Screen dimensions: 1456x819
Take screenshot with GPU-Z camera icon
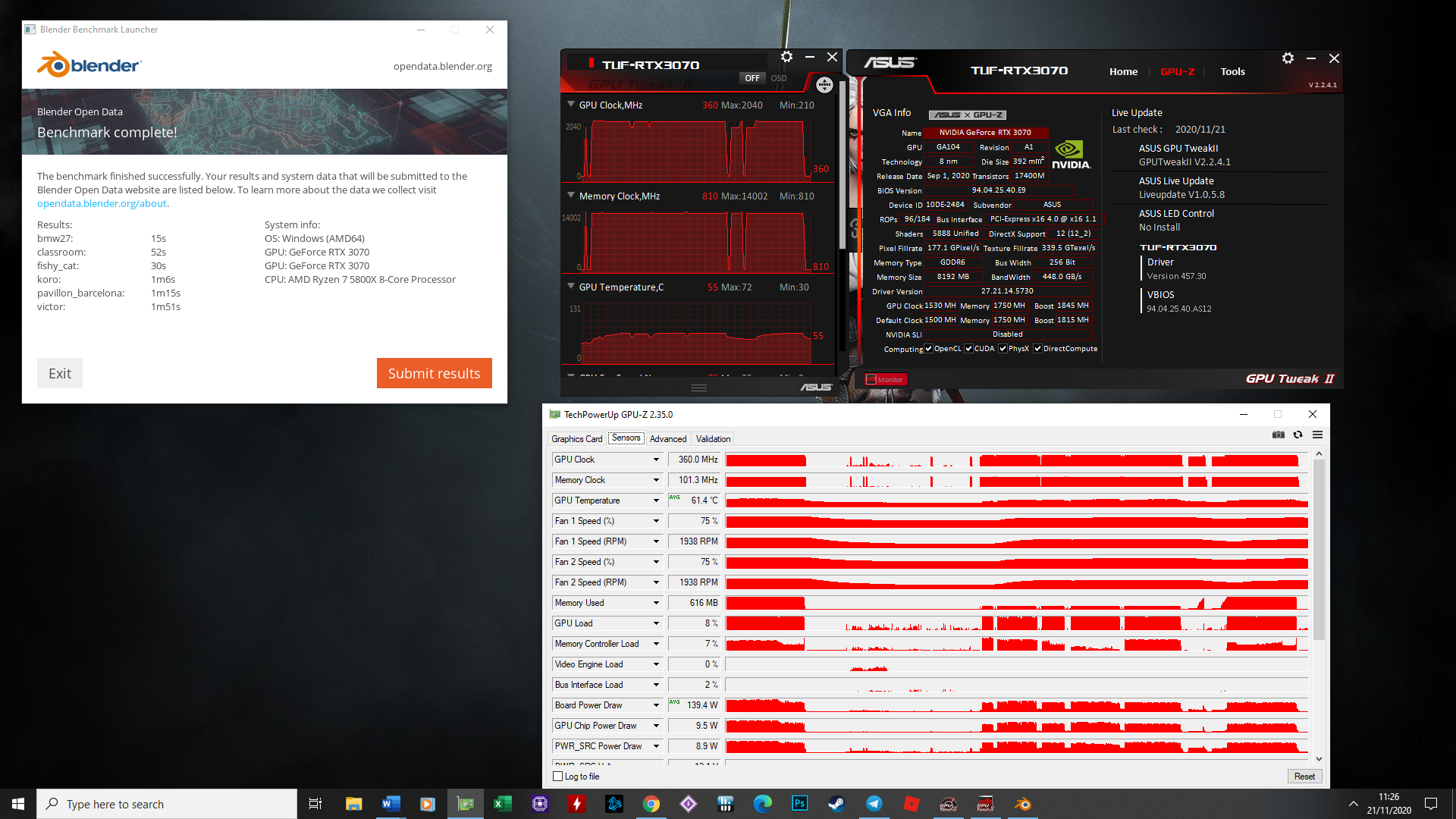(1279, 435)
